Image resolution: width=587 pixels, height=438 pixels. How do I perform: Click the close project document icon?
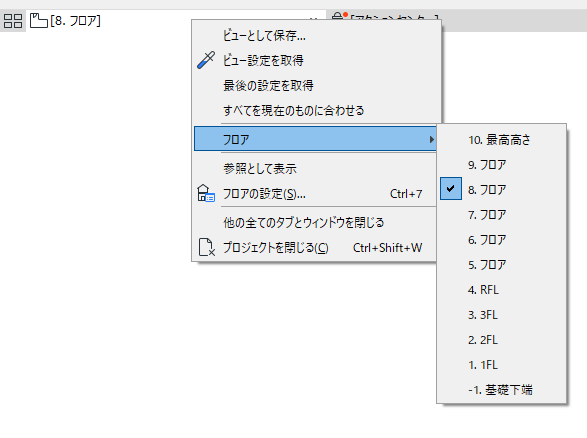click(207, 247)
